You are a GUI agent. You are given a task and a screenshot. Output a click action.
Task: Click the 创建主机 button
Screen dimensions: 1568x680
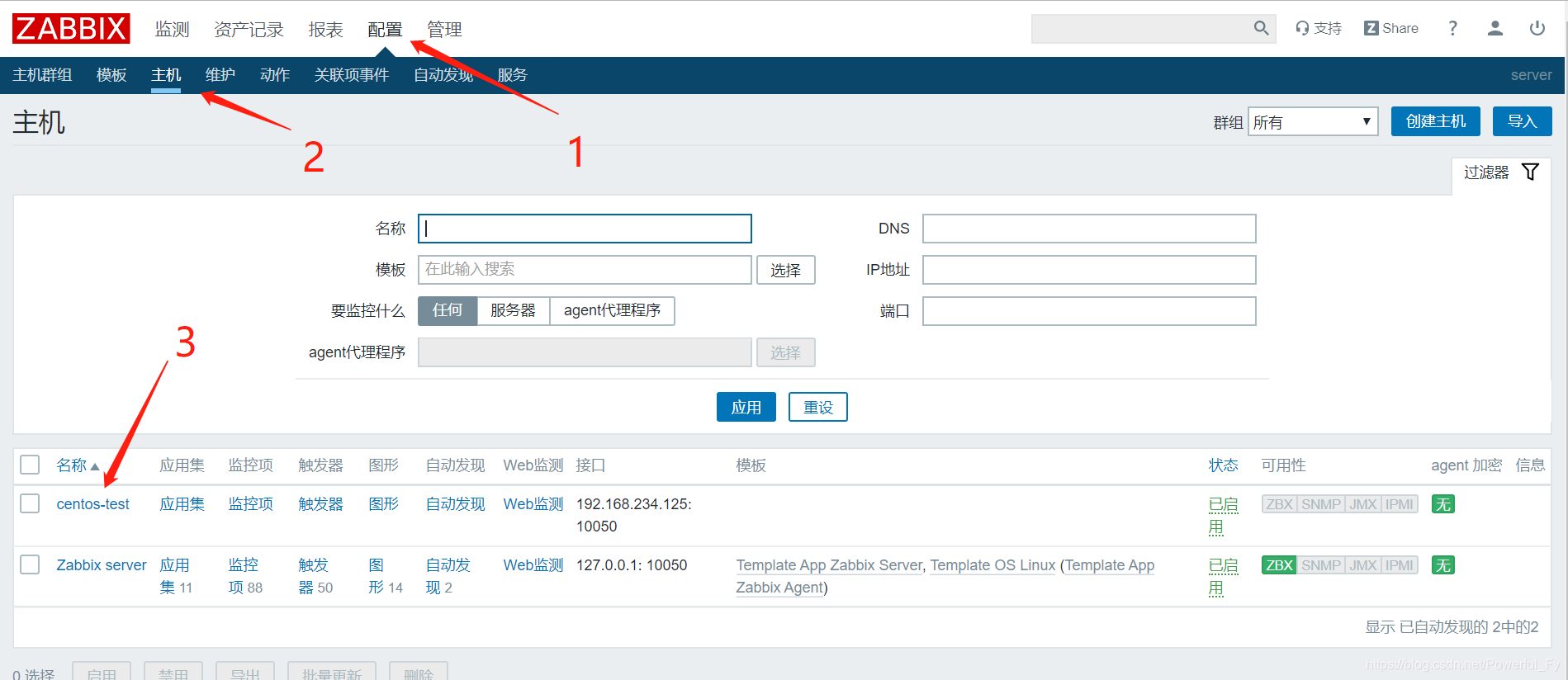click(x=1436, y=121)
